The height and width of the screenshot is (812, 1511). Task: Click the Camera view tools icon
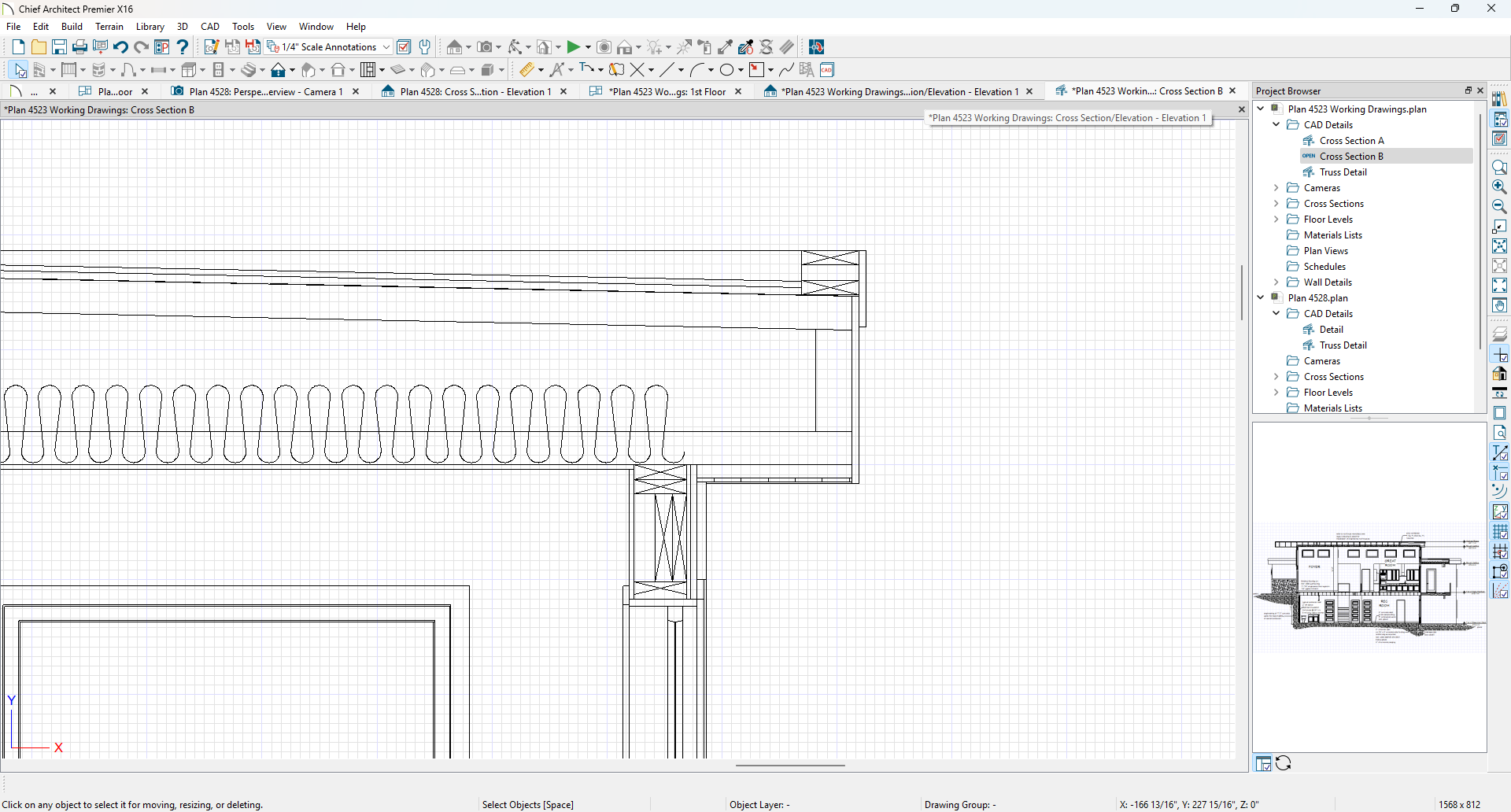(485, 47)
